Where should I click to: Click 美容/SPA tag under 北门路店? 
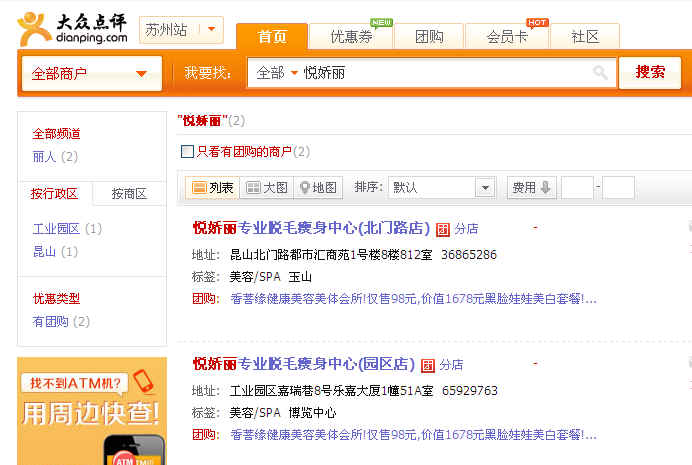click(x=255, y=277)
